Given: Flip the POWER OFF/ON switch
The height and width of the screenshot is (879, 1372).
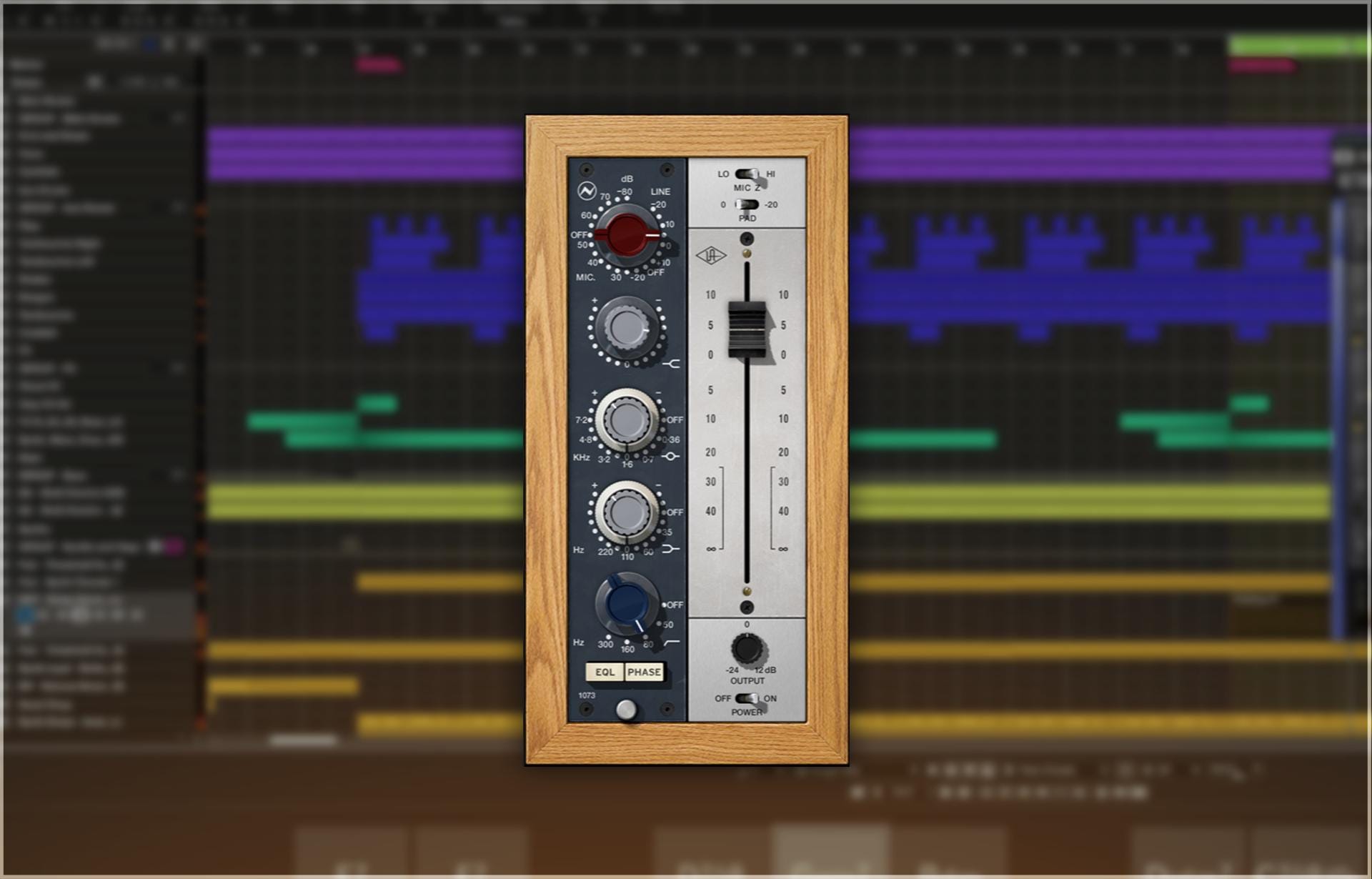Looking at the screenshot, I should tap(747, 698).
